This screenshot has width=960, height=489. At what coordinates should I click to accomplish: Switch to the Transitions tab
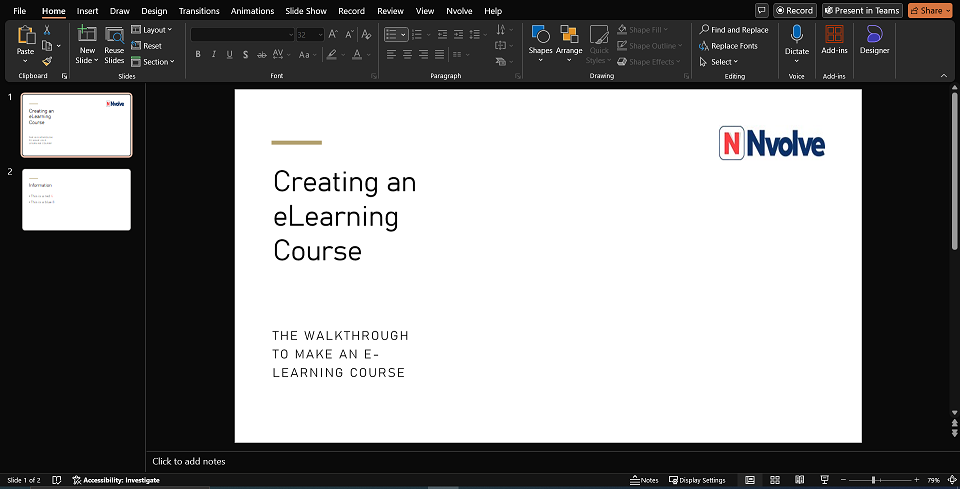[x=199, y=10]
